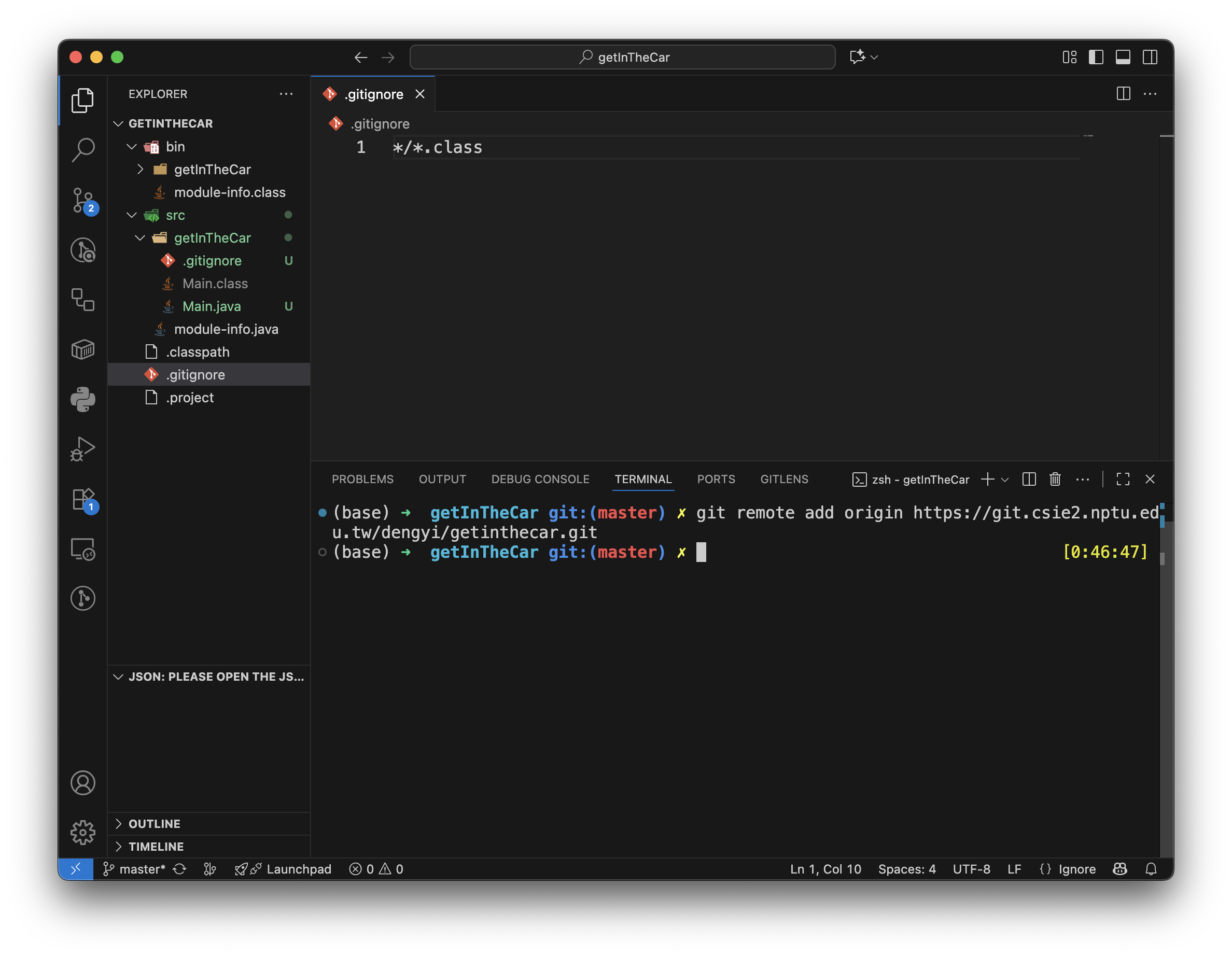Screen dimensions: 1232x957
Task: Switch to the GITLENS panel tab
Action: click(x=784, y=480)
